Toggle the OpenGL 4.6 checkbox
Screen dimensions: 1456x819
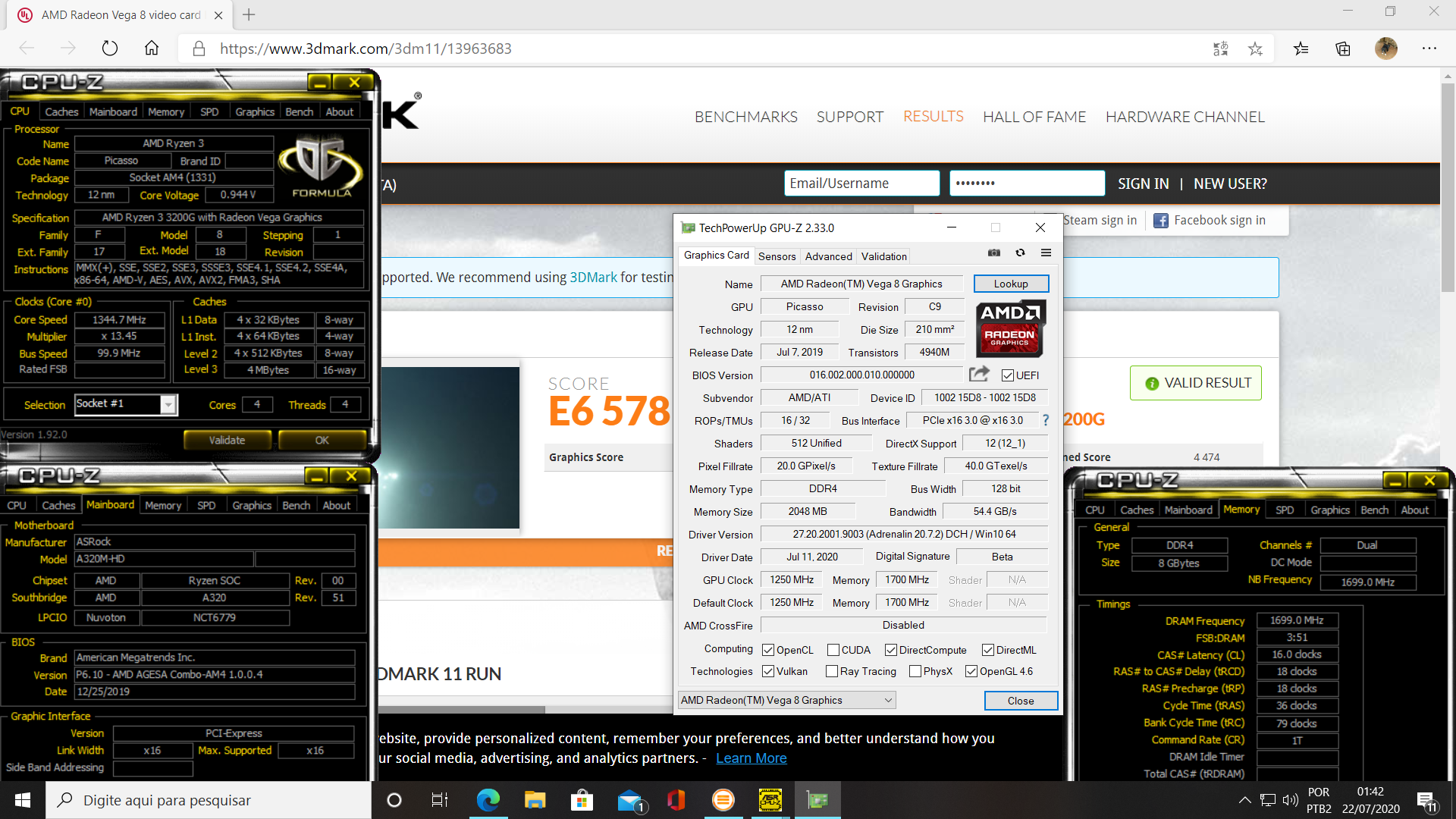click(x=971, y=671)
